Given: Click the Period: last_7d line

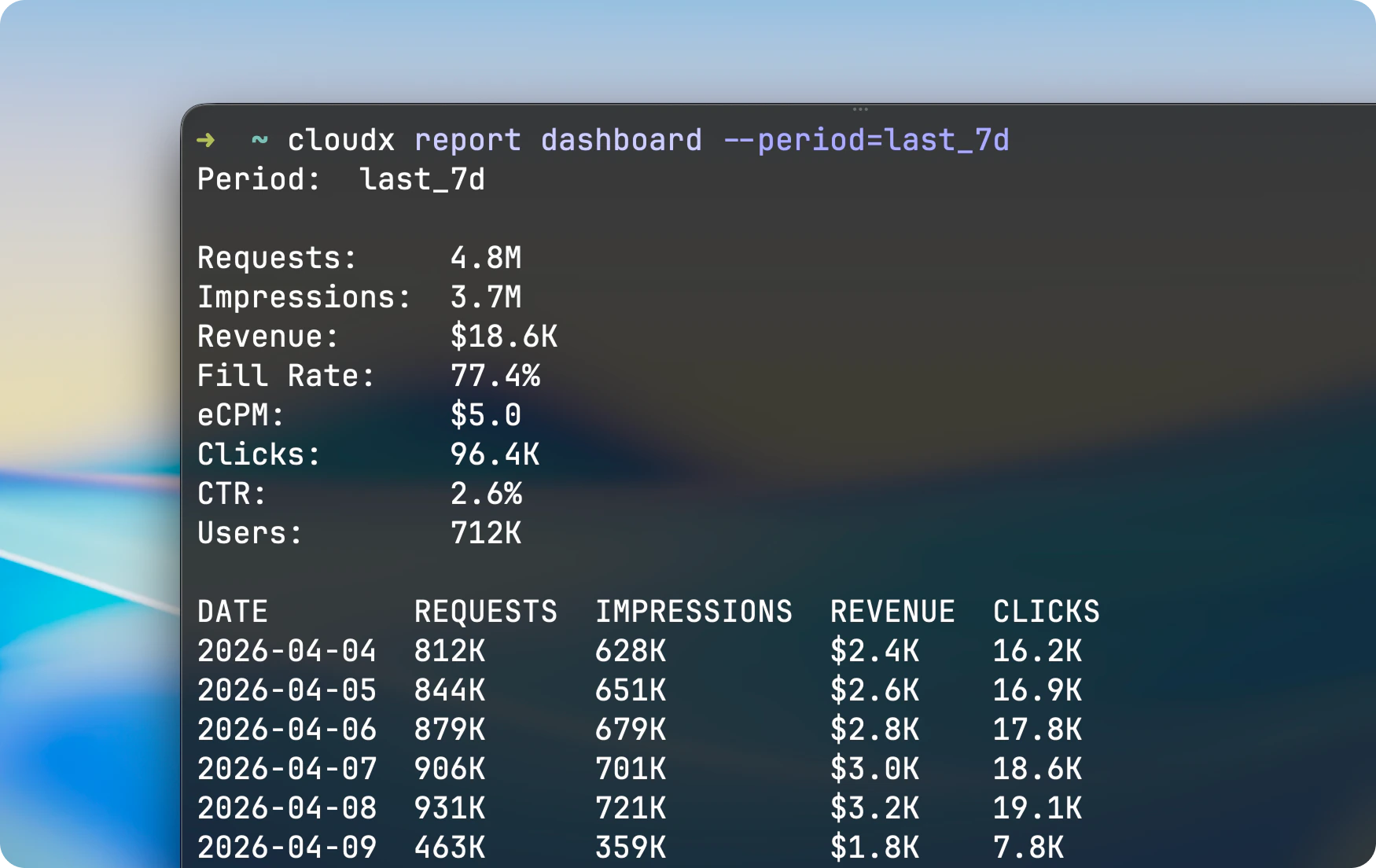Looking at the screenshot, I should (x=340, y=179).
